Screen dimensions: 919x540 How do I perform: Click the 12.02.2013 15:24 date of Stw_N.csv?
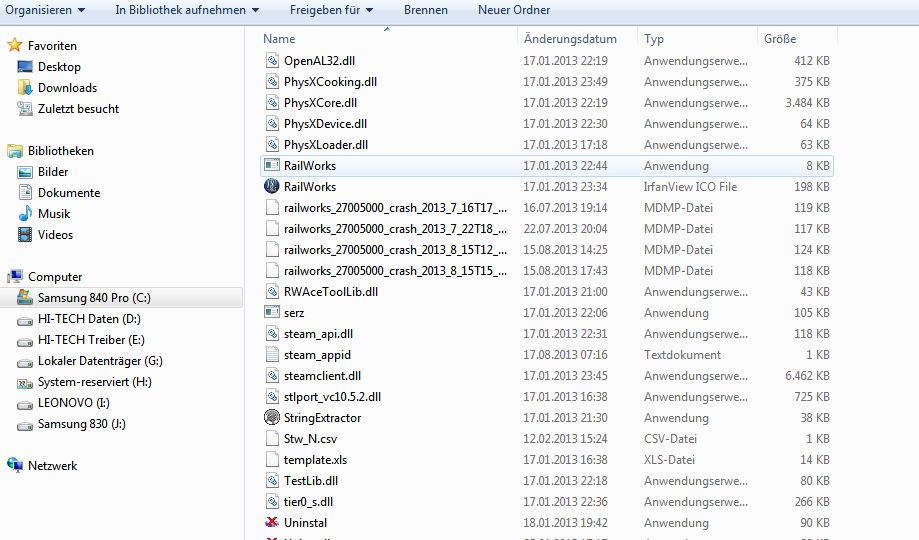pos(565,439)
